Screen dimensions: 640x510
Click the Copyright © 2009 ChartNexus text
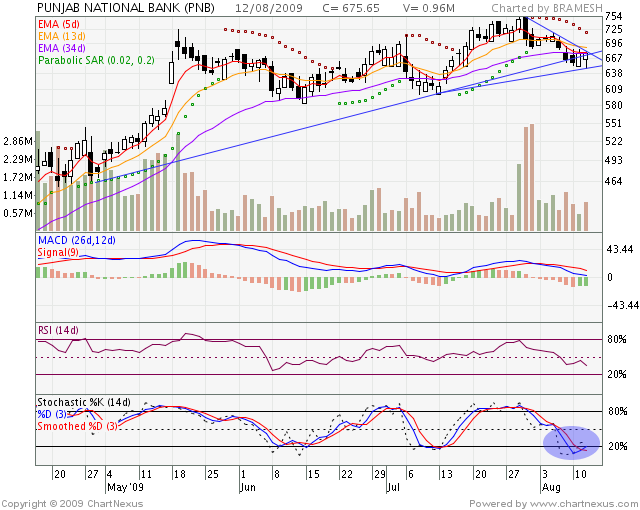[x=72, y=504]
